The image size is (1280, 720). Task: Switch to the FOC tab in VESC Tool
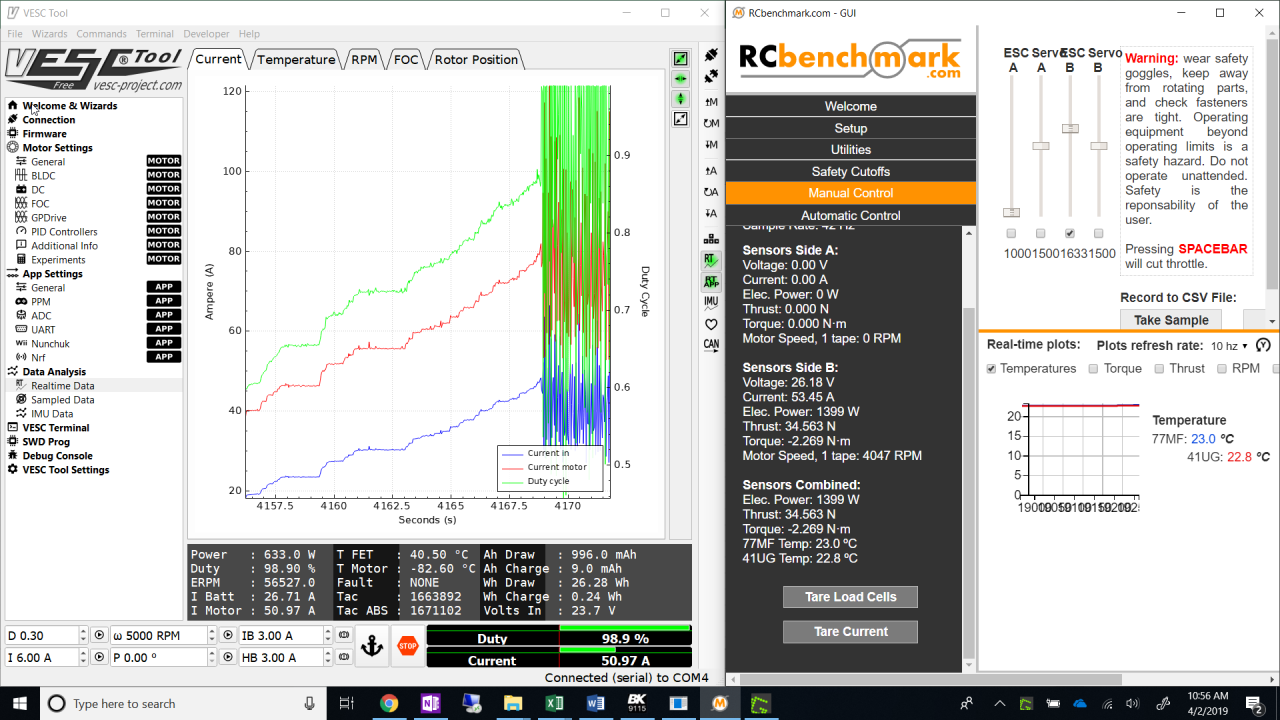(x=406, y=59)
